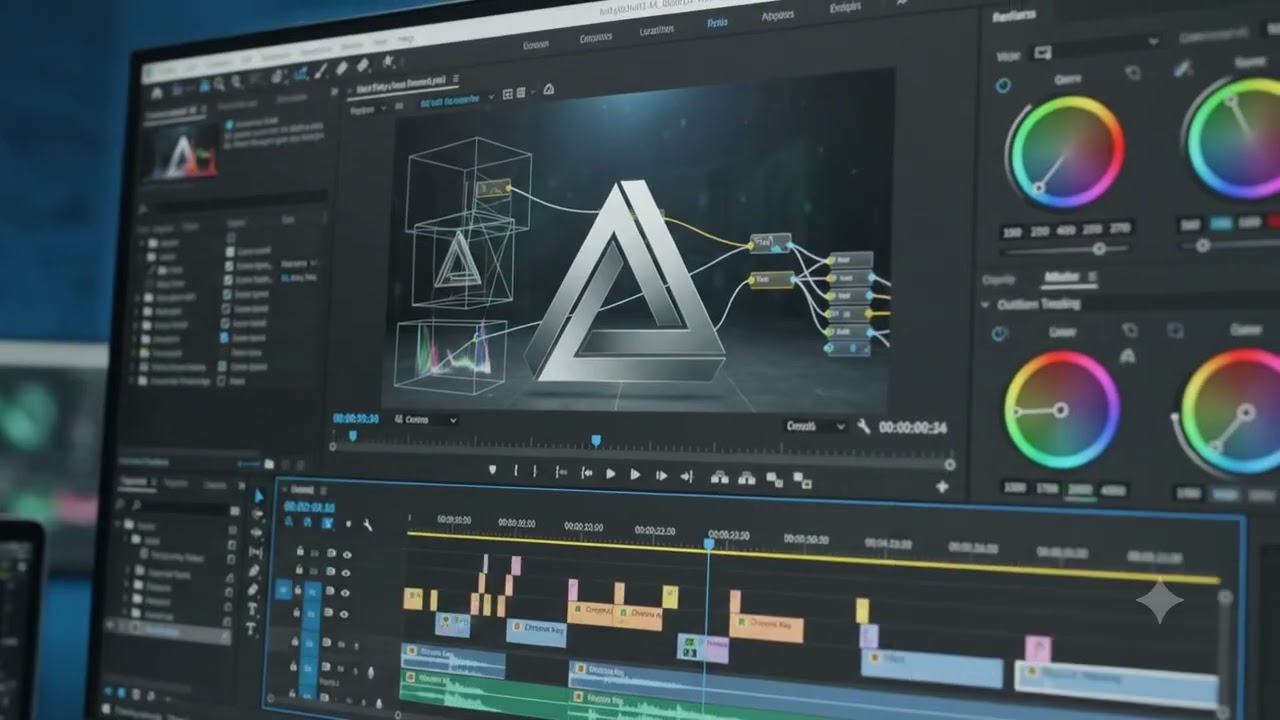Open the button editor plus icon
Viewport: 1280px width, 720px height.
click(941, 487)
